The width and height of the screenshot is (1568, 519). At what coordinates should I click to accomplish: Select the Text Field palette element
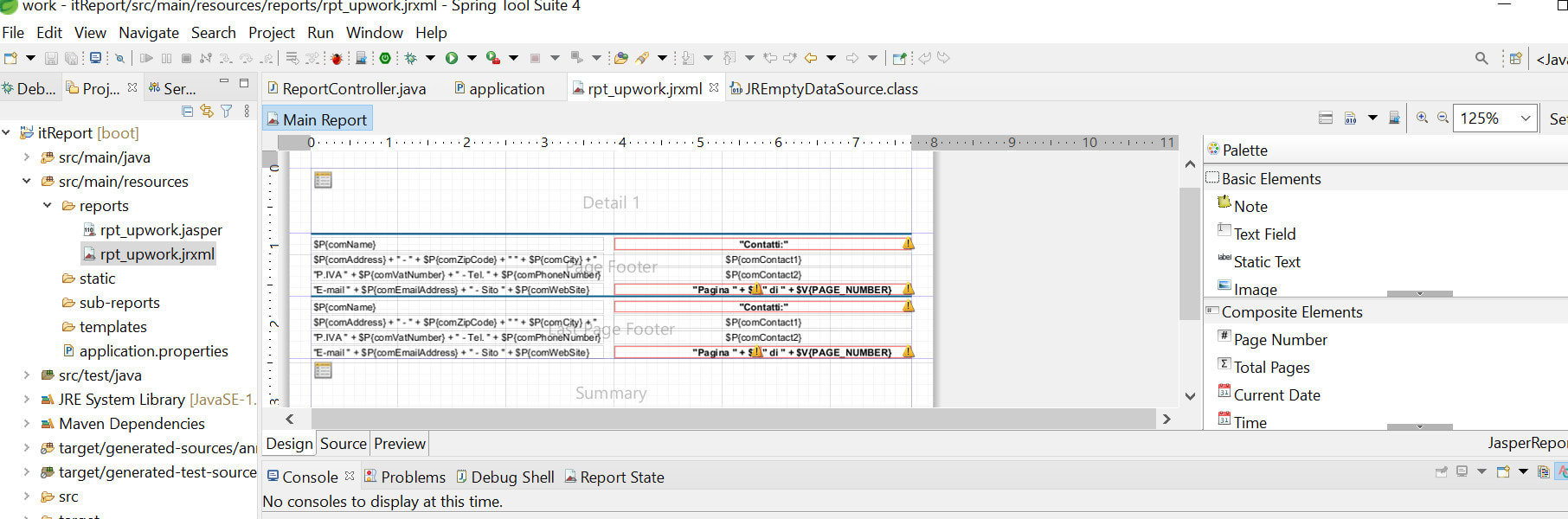[1256, 234]
